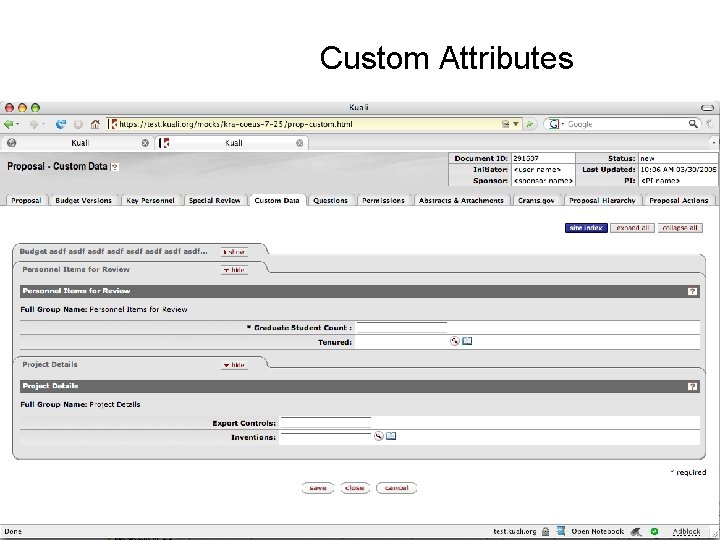Click the green shield status bar icon
This screenshot has width=720, height=540.
[x=654, y=531]
